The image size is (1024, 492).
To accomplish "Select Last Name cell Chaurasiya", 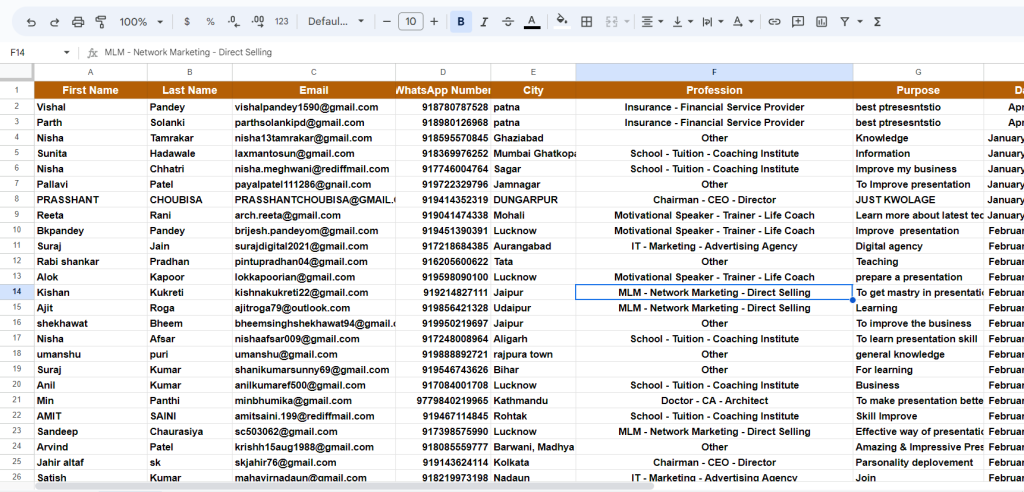I will [x=189, y=431].
